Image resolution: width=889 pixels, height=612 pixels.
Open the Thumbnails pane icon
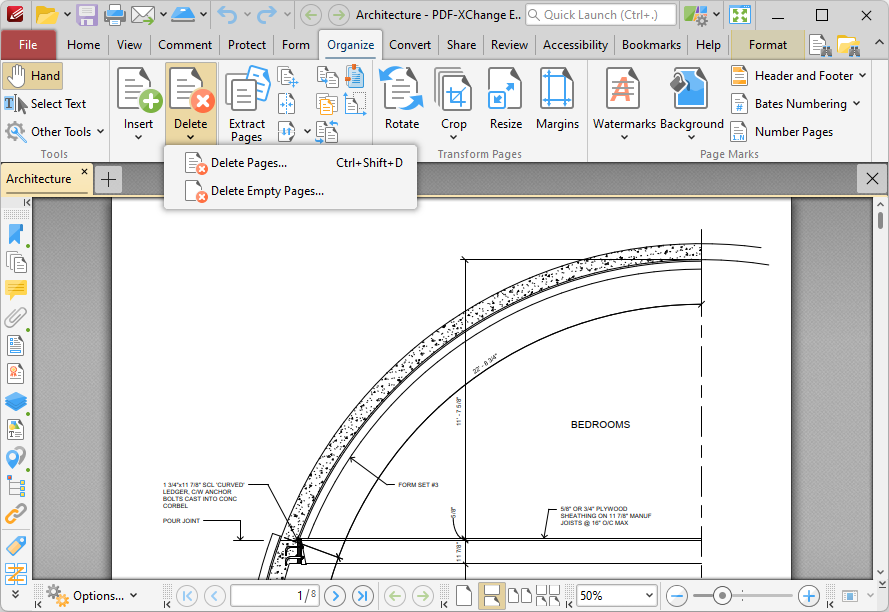click(x=16, y=262)
